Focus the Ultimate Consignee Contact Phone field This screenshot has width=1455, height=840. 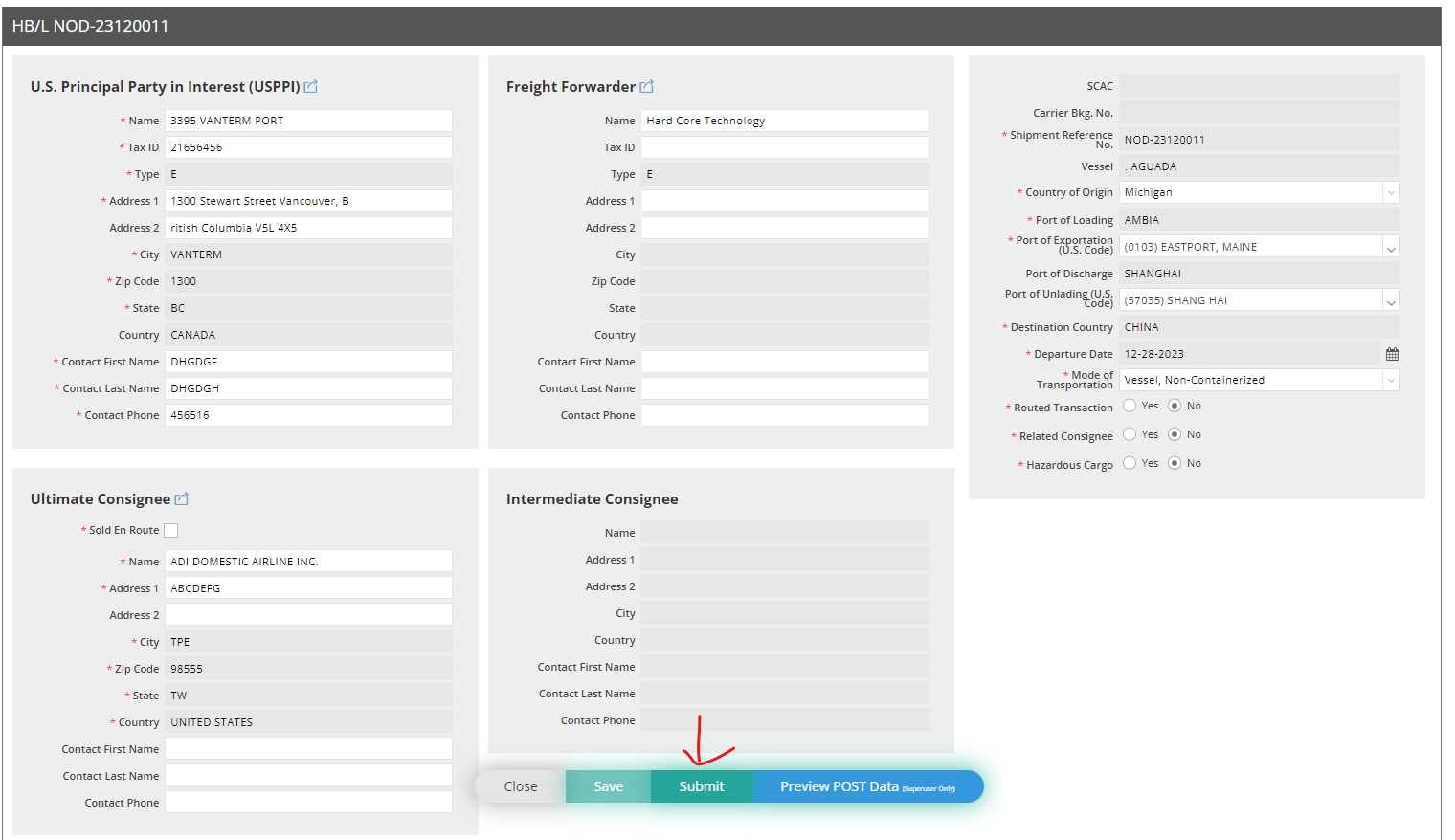308,802
